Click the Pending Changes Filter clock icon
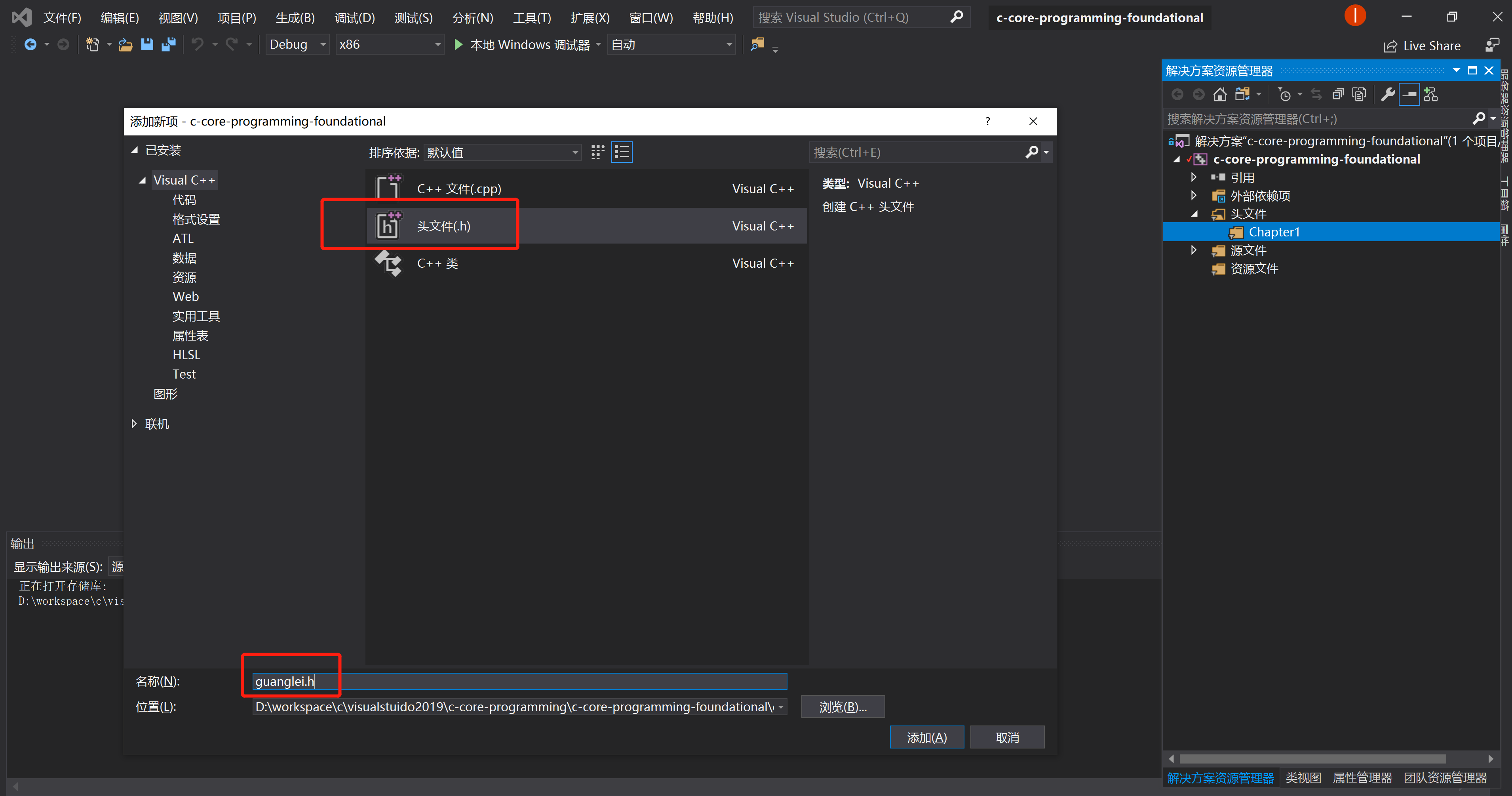 [x=1284, y=95]
